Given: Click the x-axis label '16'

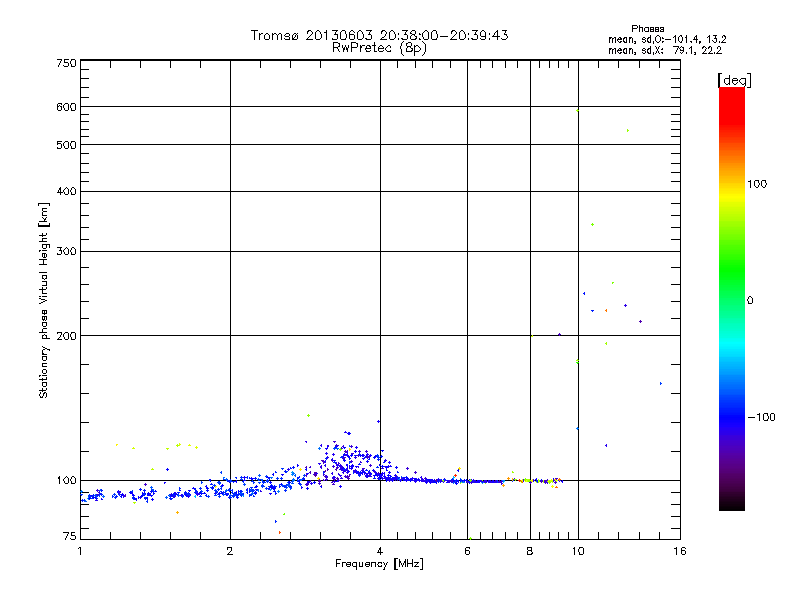Looking at the screenshot, I should point(680,551).
